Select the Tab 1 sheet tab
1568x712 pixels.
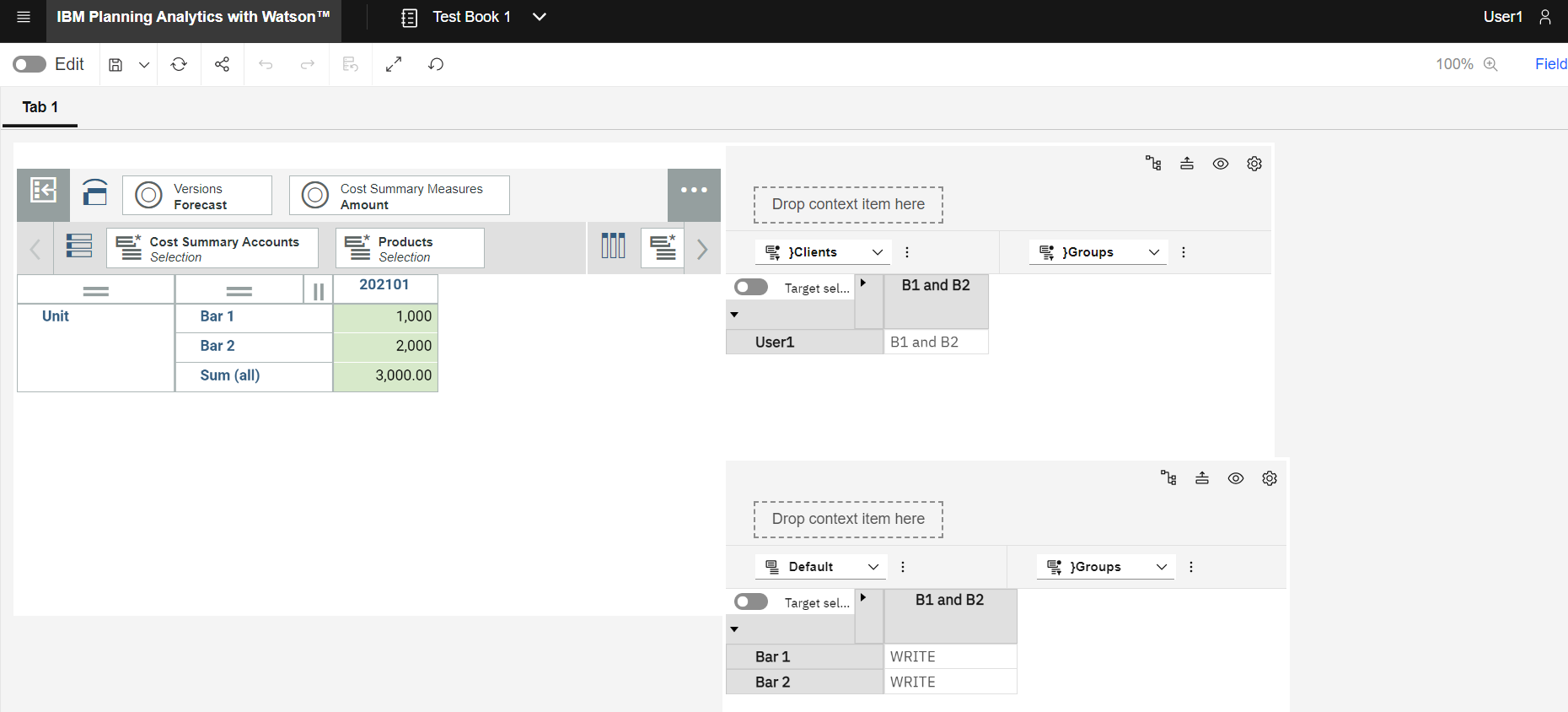[40, 107]
